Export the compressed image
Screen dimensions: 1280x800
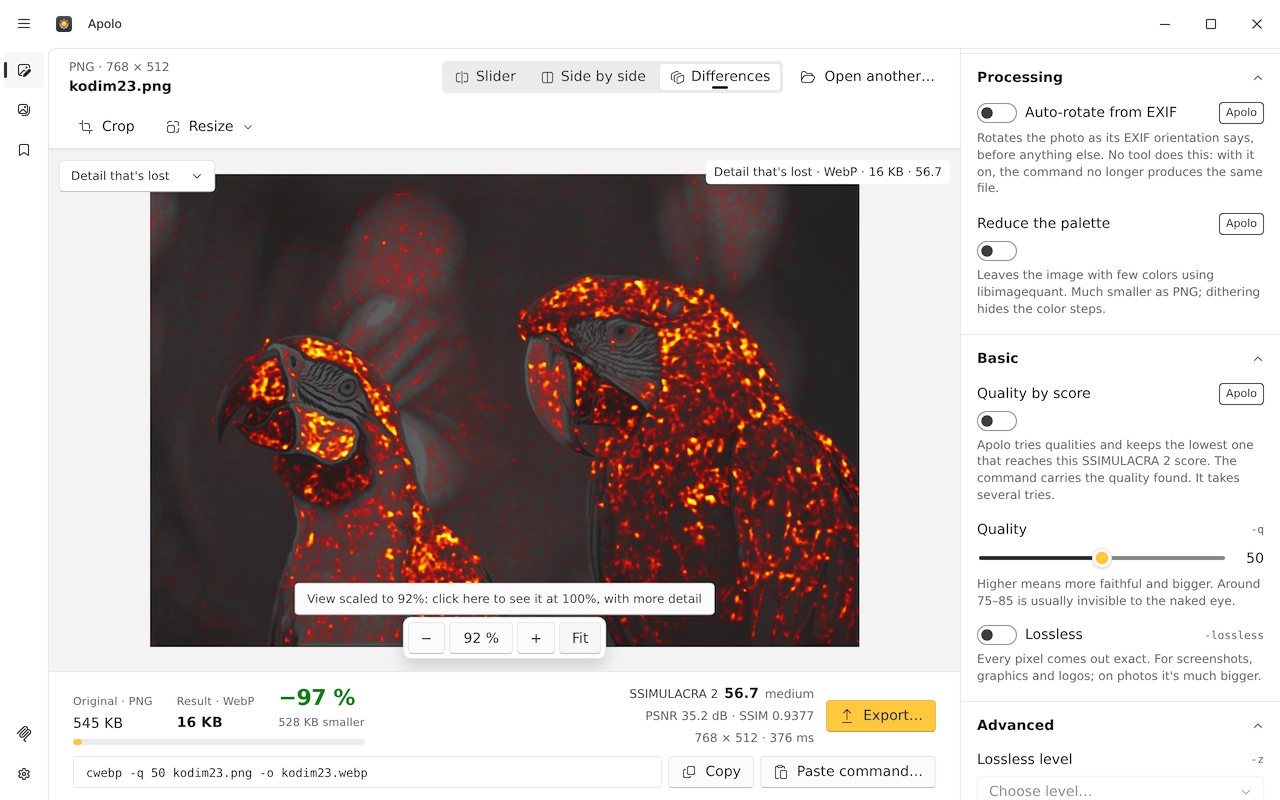pos(881,715)
